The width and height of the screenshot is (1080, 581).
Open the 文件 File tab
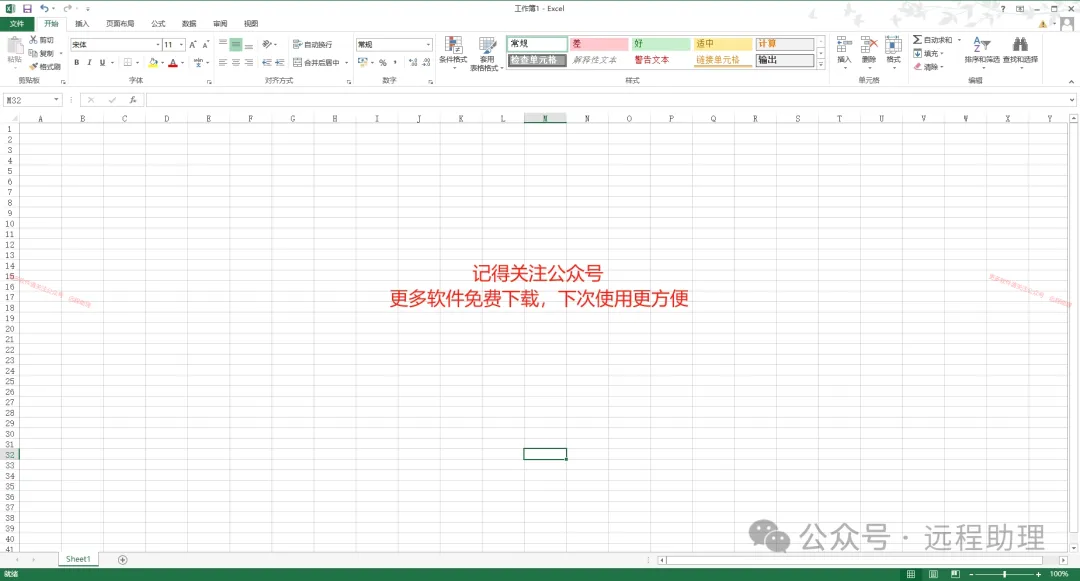(x=17, y=23)
